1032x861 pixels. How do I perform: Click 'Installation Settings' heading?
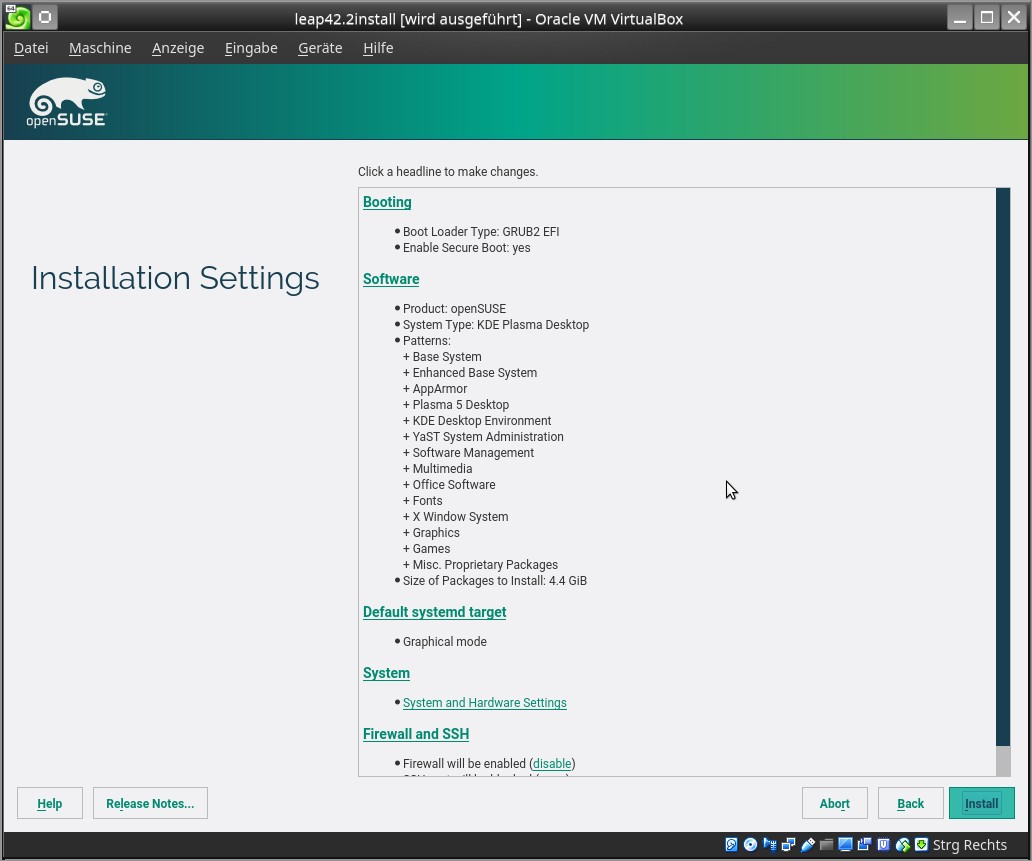[x=176, y=278]
